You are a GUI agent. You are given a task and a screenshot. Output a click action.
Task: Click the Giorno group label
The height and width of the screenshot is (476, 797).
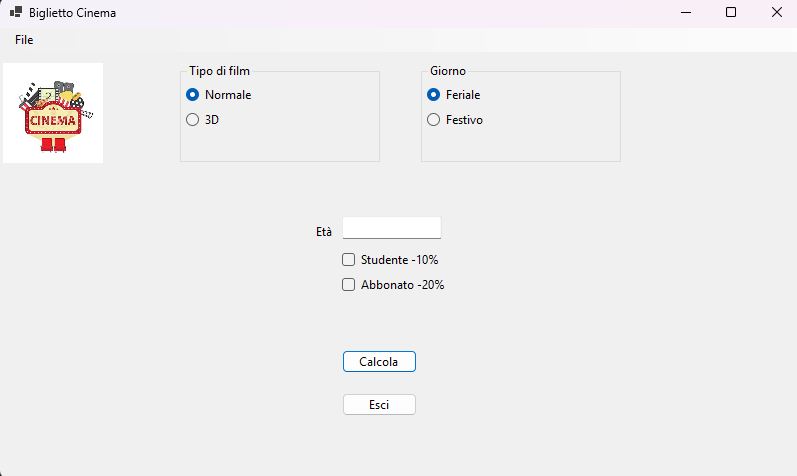448,71
